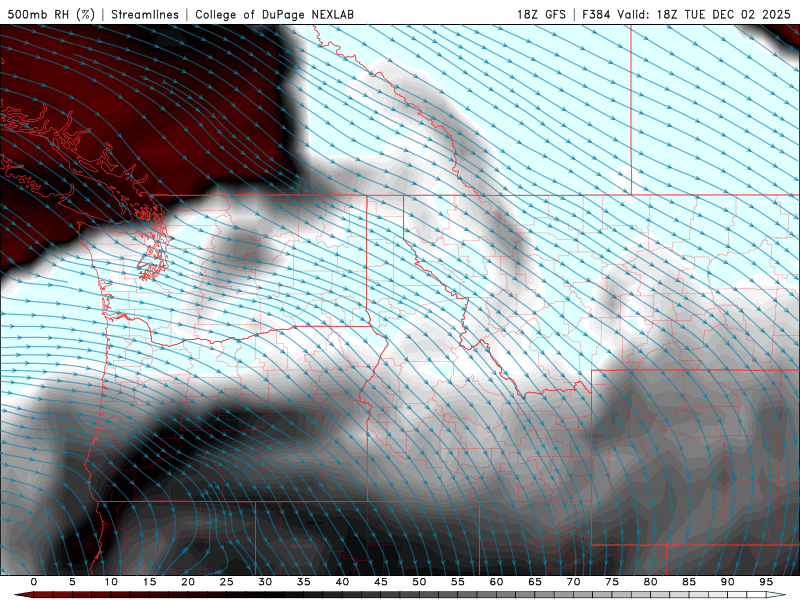Click the legend number "40"
The width and height of the screenshot is (800, 600).
click(x=342, y=582)
